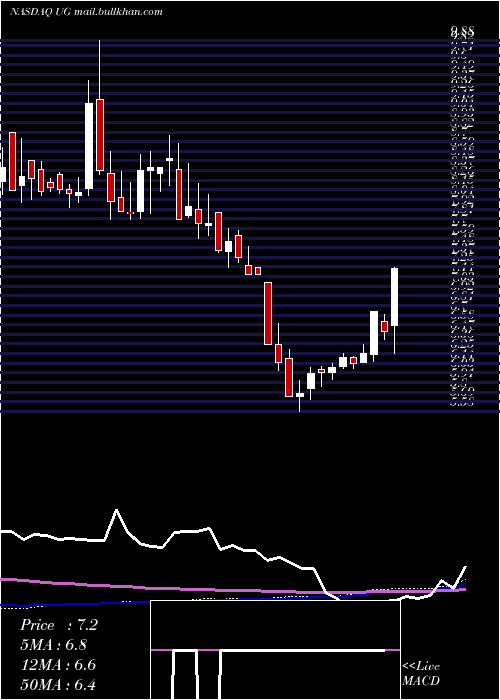The image size is (500, 700).
Task: Select the "Price : 7.2" readout
Action: pos(58,625)
